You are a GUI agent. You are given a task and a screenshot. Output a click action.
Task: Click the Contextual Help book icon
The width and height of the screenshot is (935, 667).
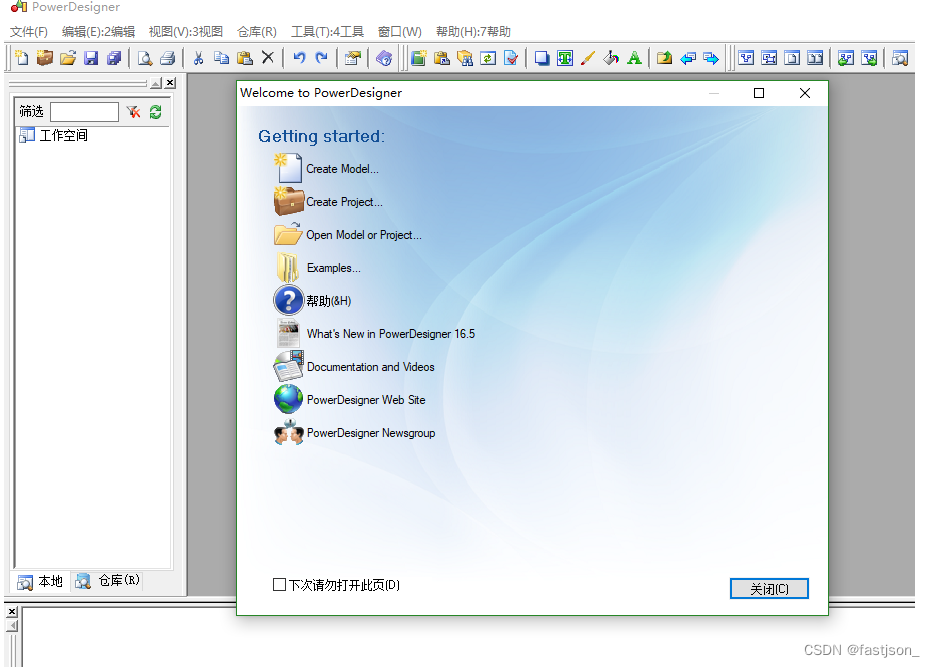click(384, 58)
